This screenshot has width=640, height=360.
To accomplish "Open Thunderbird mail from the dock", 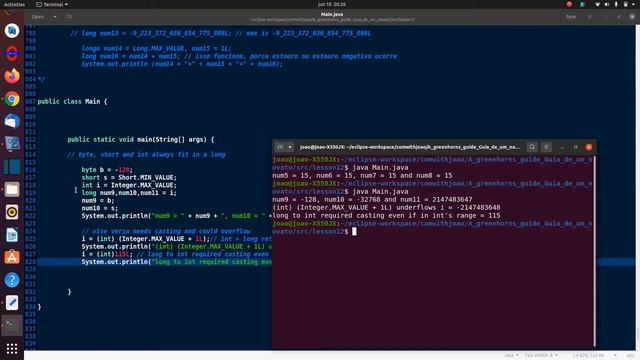I will pos(12,122).
